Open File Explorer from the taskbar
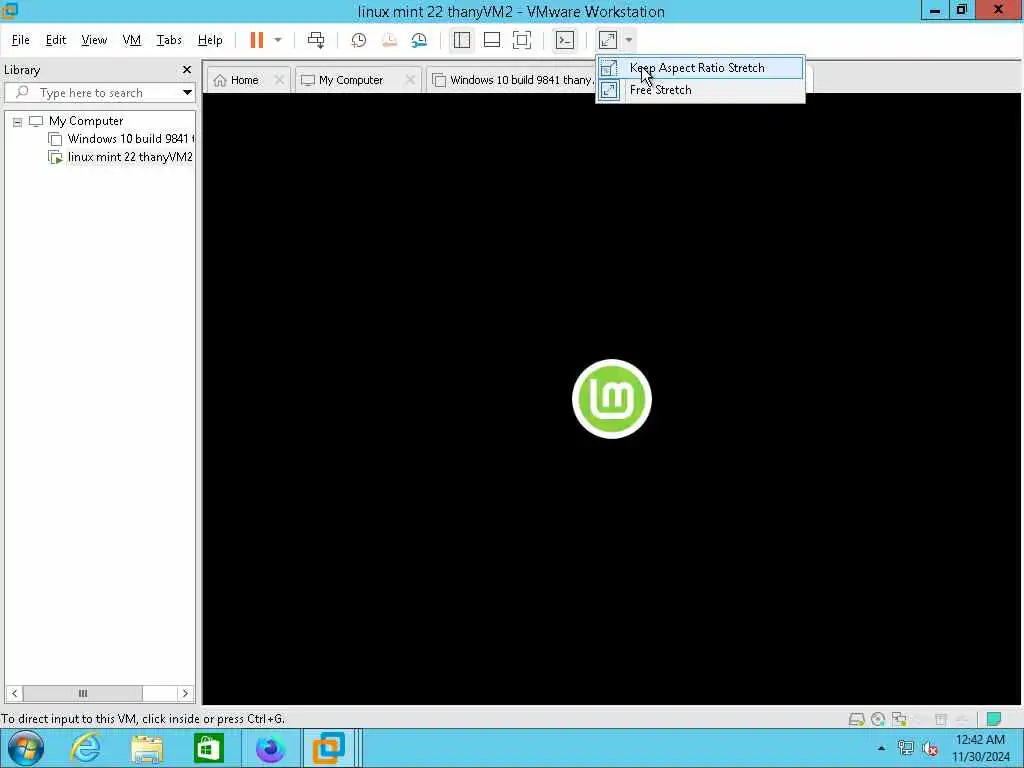Viewport: 1024px width, 768px height. click(x=147, y=748)
